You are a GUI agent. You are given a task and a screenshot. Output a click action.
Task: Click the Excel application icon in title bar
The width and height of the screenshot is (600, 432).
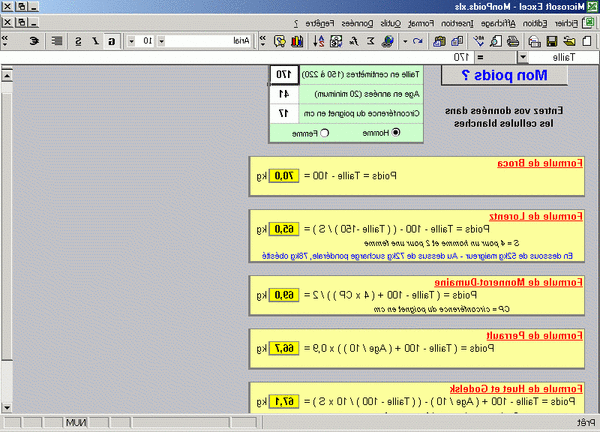[x=592, y=6]
